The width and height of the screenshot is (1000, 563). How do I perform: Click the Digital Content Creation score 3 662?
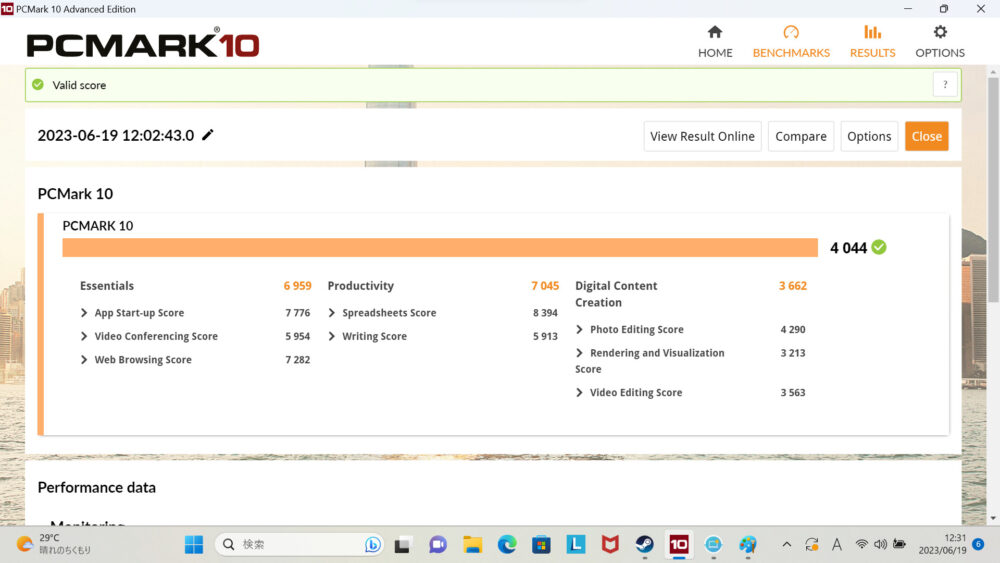click(x=793, y=286)
